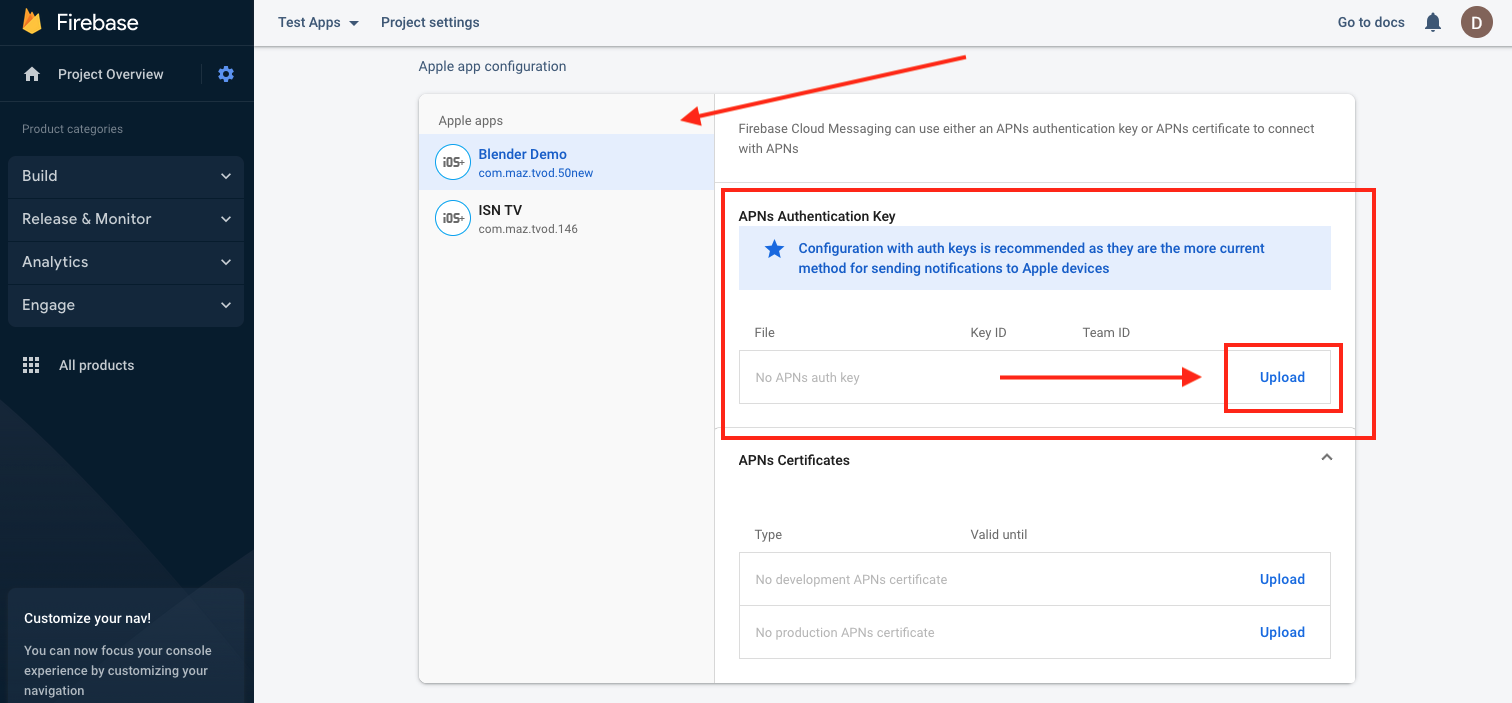Viewport: 1512px width, 703px height.
Task: Open the user account avatar
Action: click(x=1477, y=22)
